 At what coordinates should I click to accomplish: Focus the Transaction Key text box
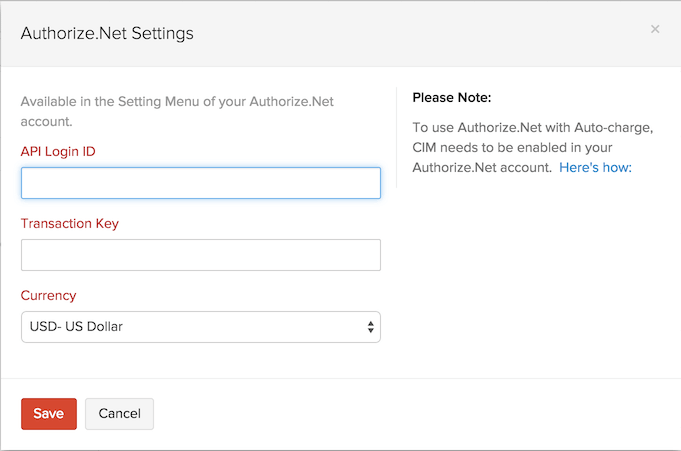pos(200,255)
